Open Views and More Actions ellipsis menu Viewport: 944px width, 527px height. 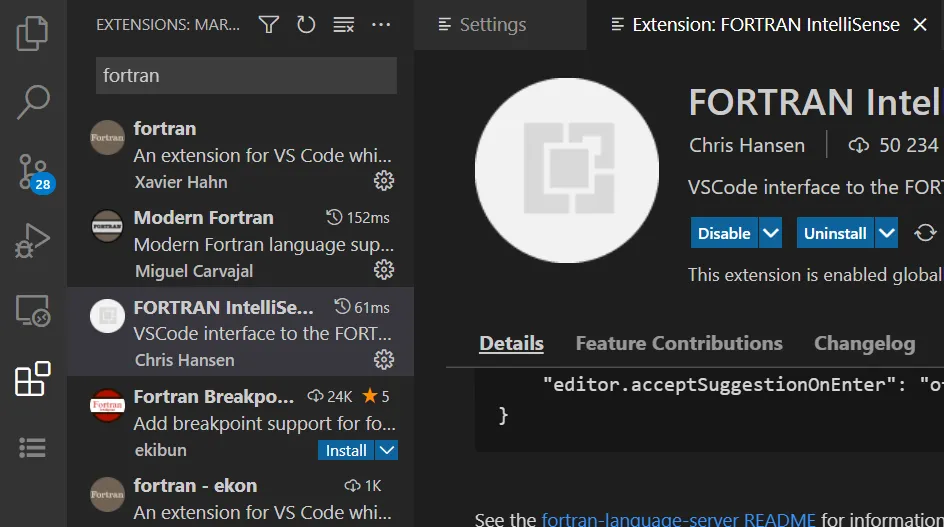coord(381,25)
